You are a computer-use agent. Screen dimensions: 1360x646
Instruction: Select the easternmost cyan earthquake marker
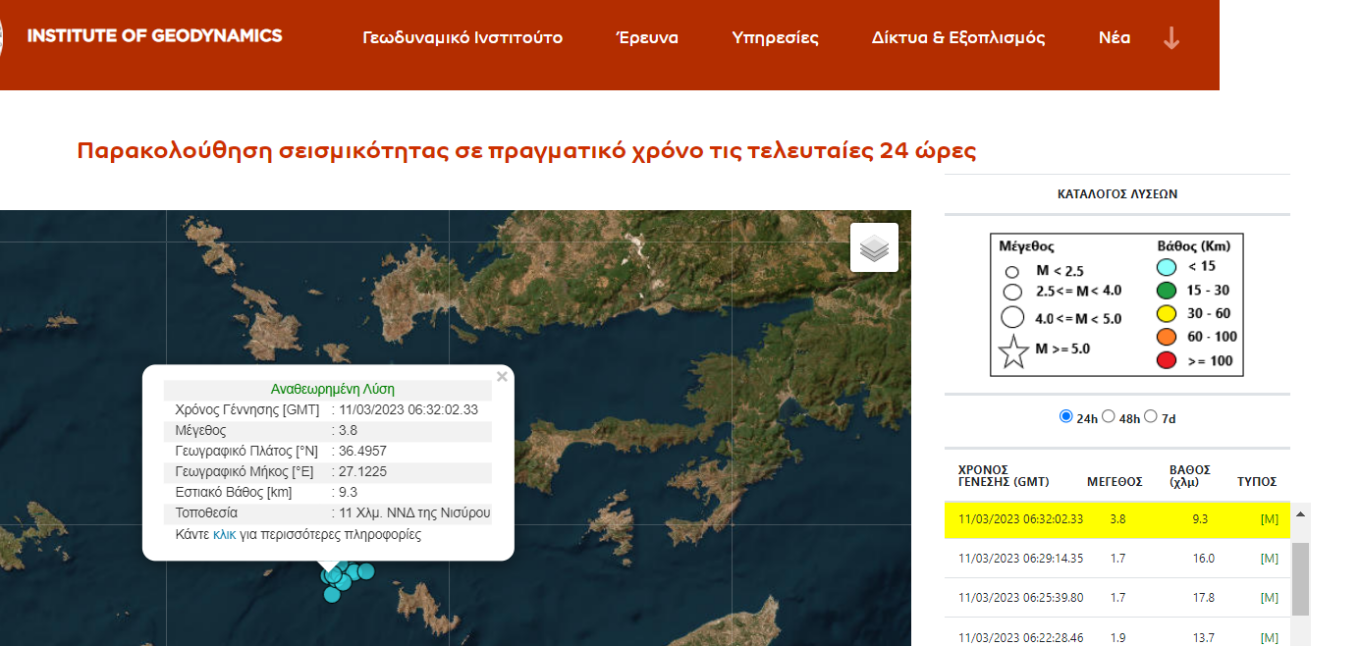366,571
